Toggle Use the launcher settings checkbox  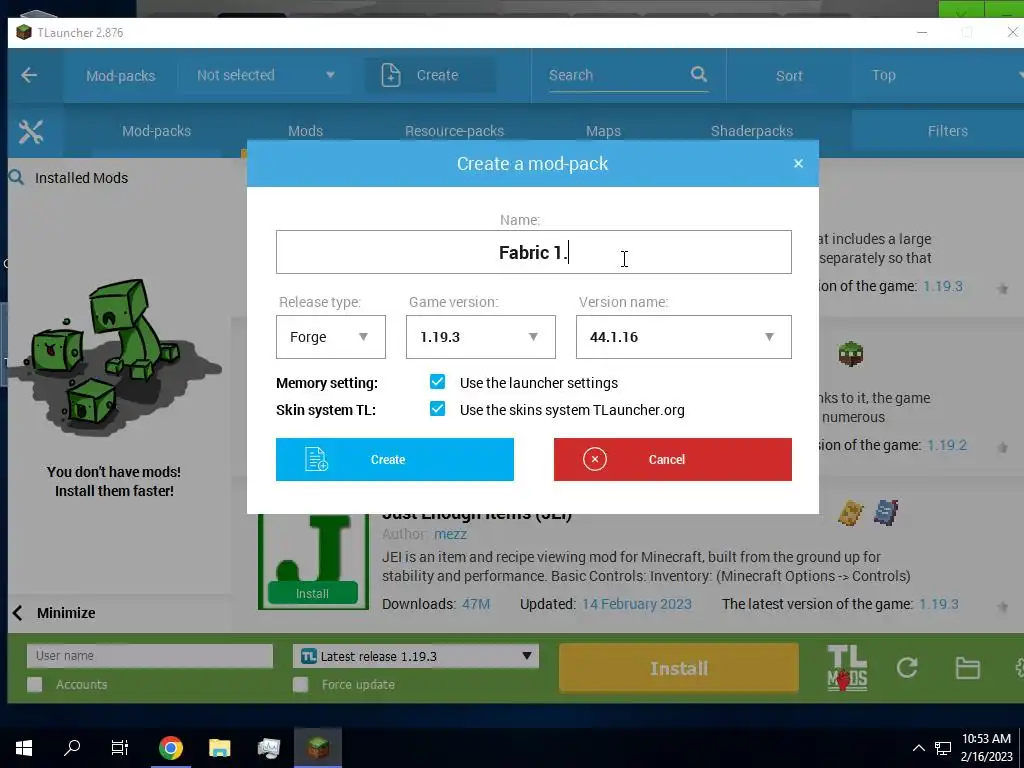pos(438,382)
